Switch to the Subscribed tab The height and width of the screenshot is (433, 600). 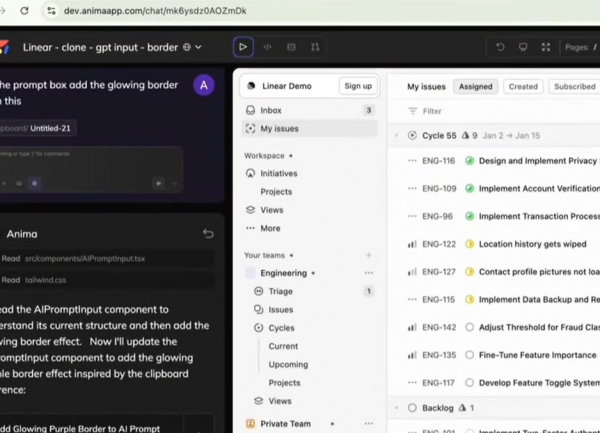(x=574, y=87)
